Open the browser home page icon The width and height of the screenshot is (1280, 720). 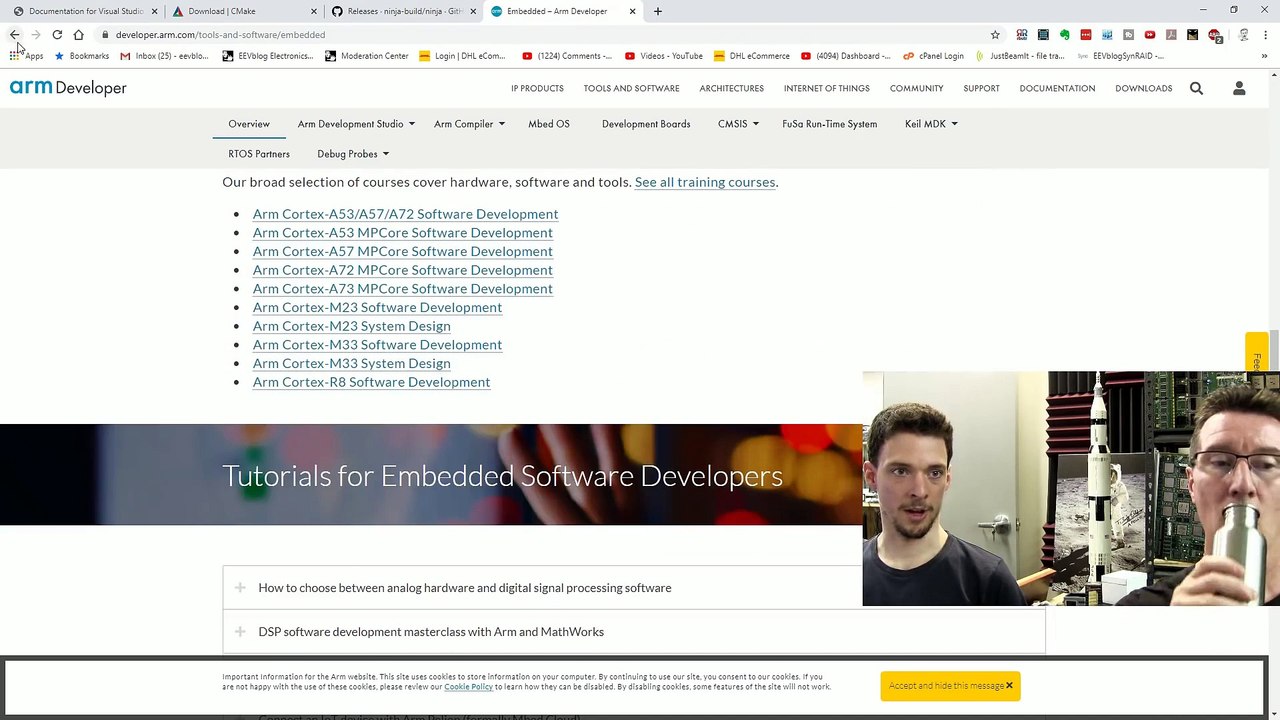78,35
